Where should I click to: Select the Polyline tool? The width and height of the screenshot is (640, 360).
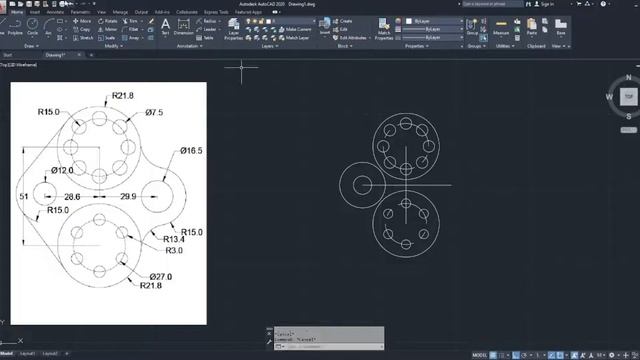click(x=16, y=27)
